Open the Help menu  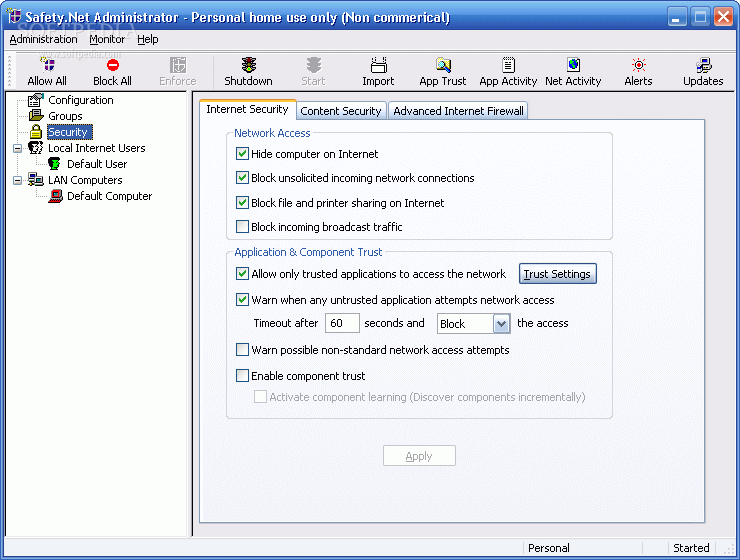tap(148, 39)
